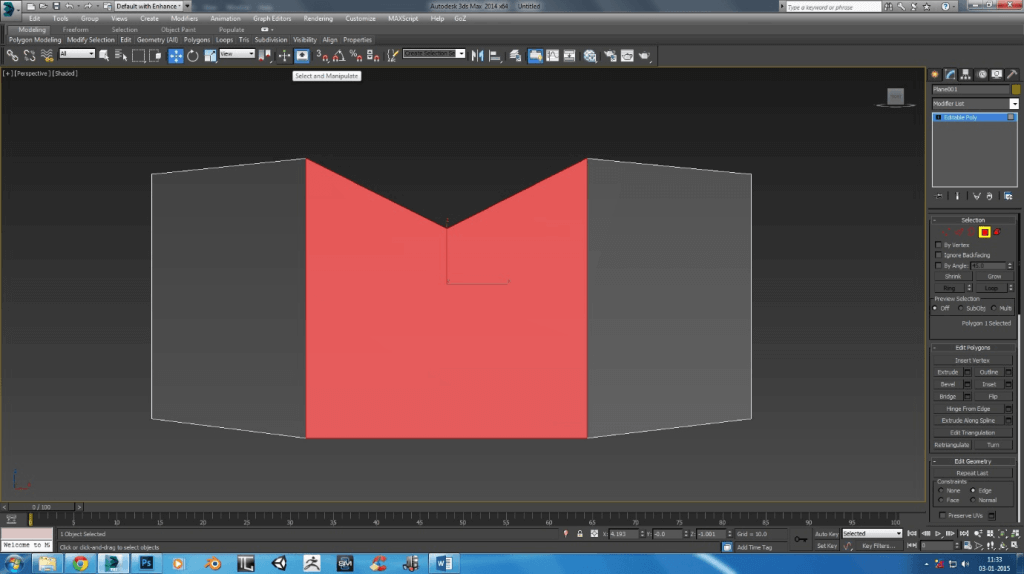Image resolution: width=1024 pixels, height=574 pixels.
Task: Click the Unlink Selection tool
Action: coord(29,56)
